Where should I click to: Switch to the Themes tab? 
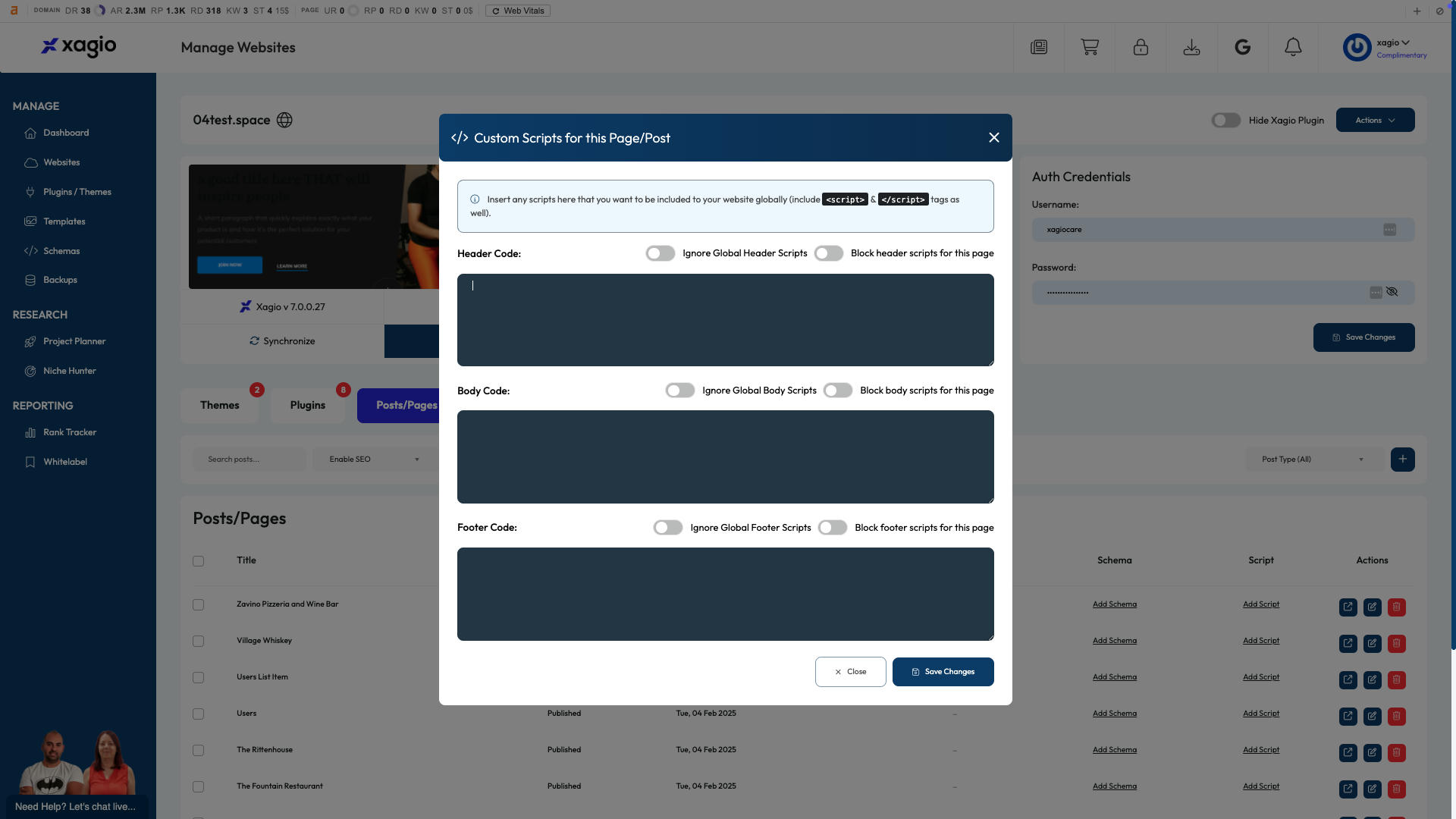[x=219, y=405]
